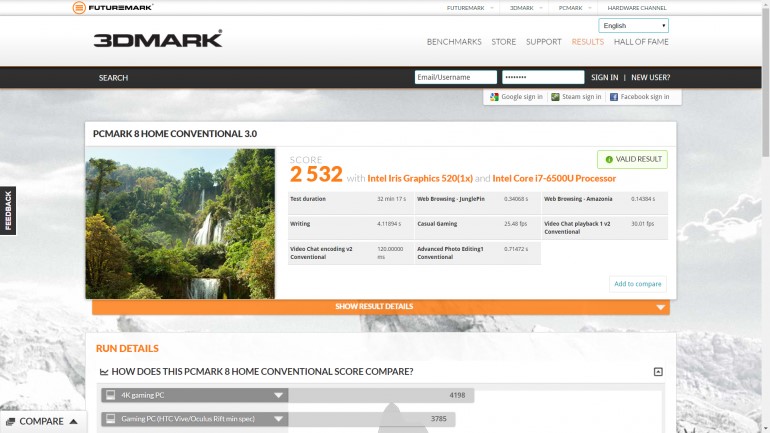Expand the PCMARK top menu dropdown
Viewport: 770px width, 433px height.
pos(589,8)
